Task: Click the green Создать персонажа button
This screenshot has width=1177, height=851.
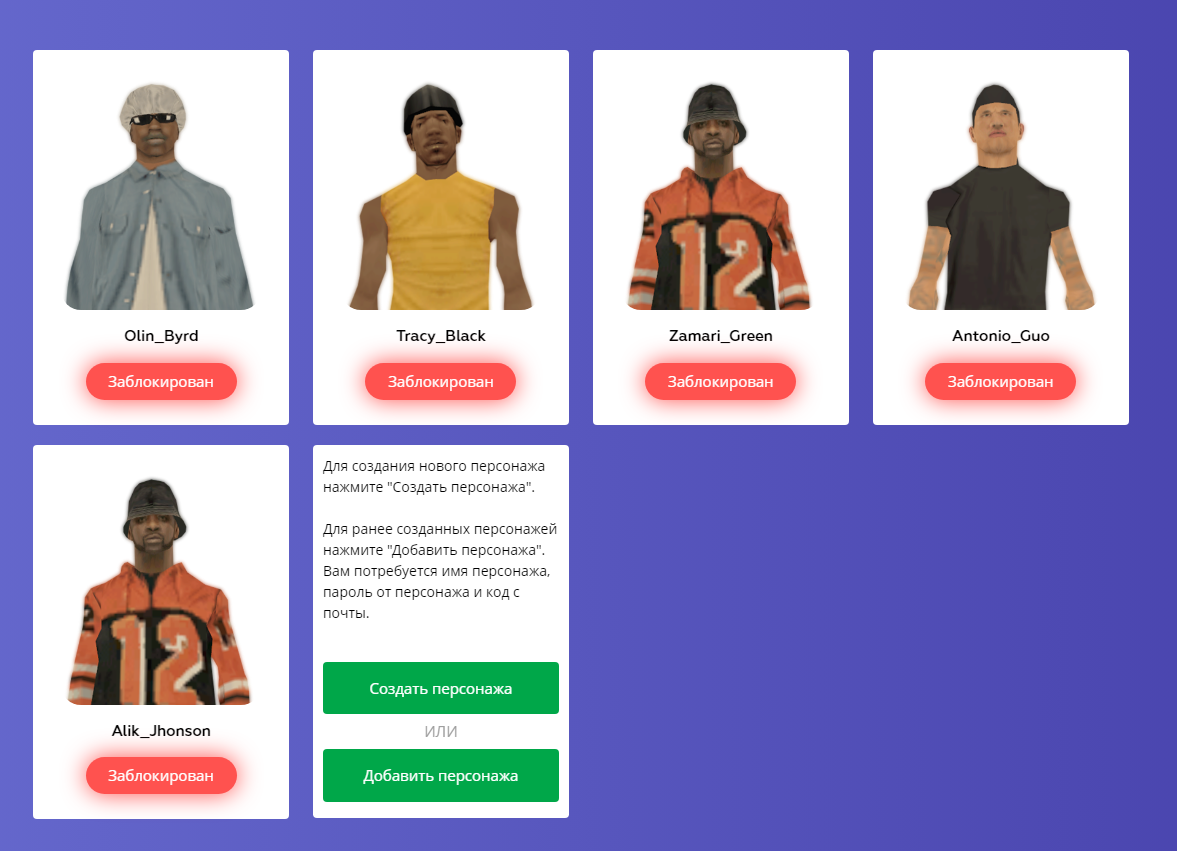Action: pos(441,688)
